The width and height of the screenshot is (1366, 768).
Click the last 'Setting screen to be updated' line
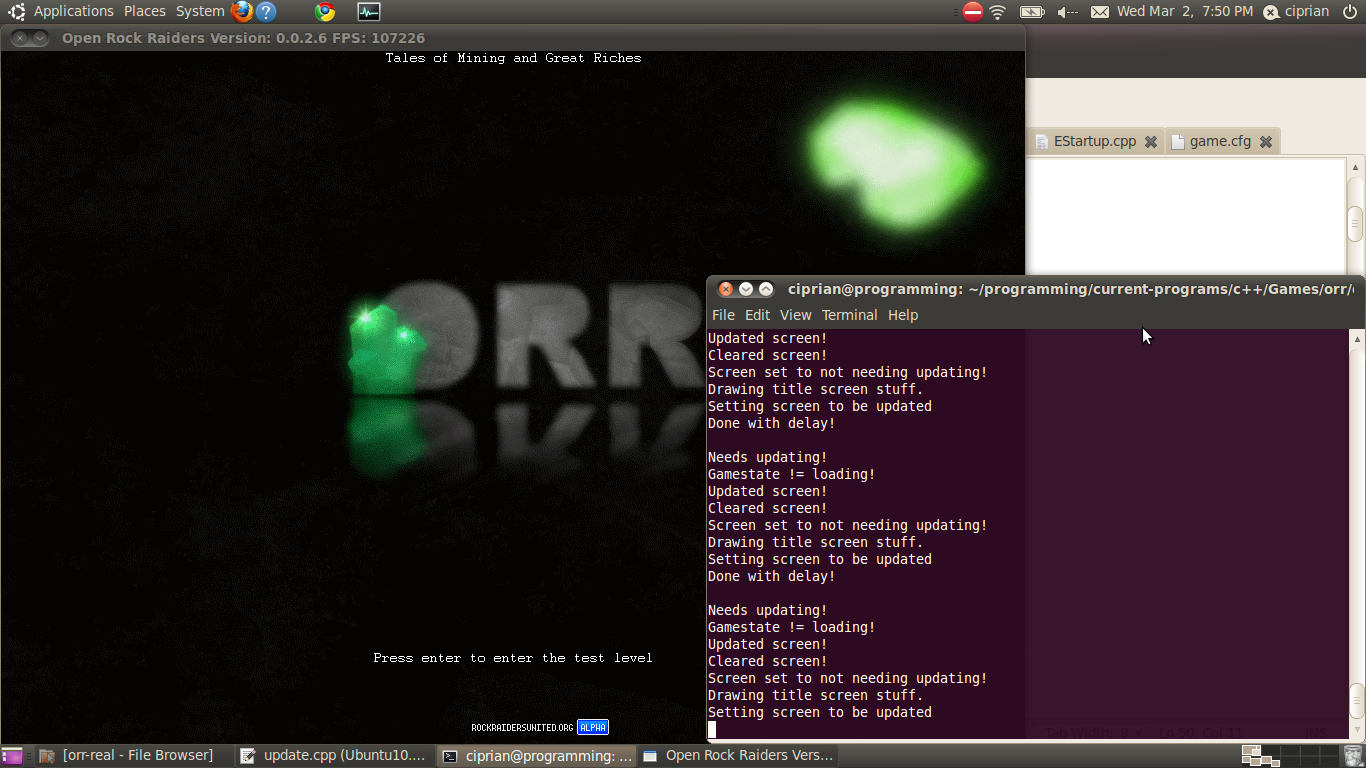pyautogui.click(x=820, y=712)
